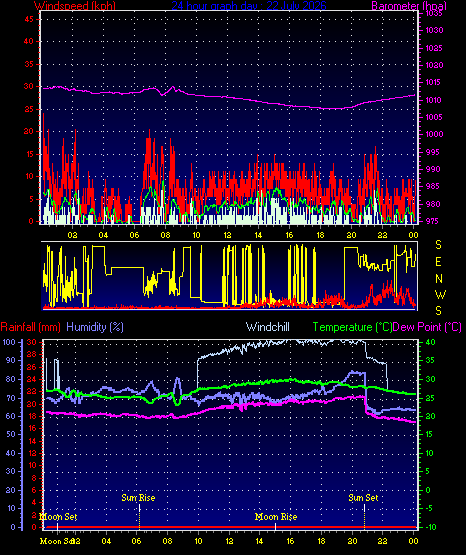
Task: Click the Sun Set marker label
Action: (x=363, y=498)
